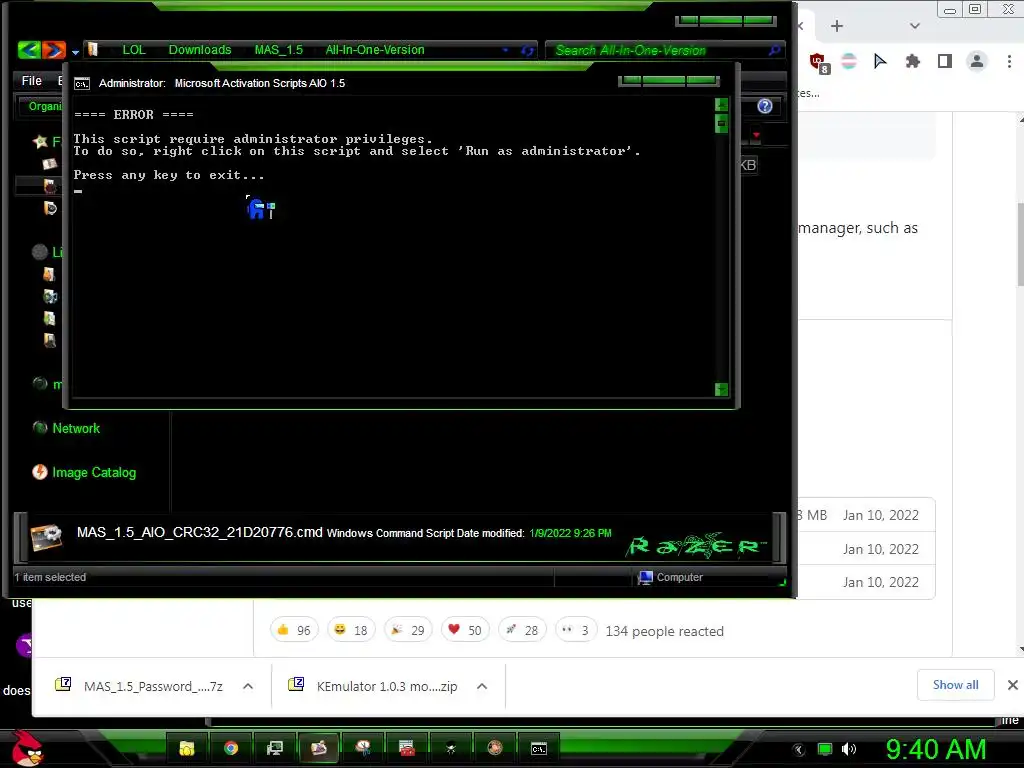The width and height of the screenshot is (1024, 768).
Task: Click the date modified value 1/9/2022 9:26 PM
Action: click(570, 533)
